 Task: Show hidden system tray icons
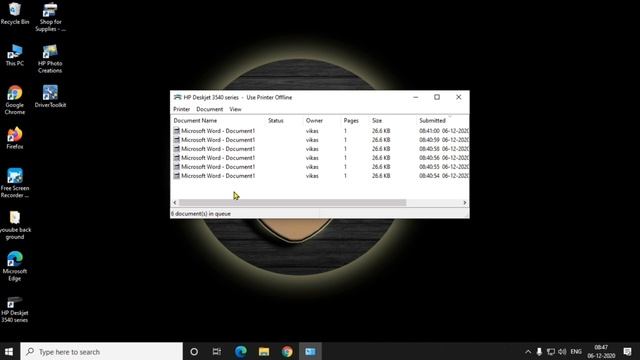tap(528, 351)
